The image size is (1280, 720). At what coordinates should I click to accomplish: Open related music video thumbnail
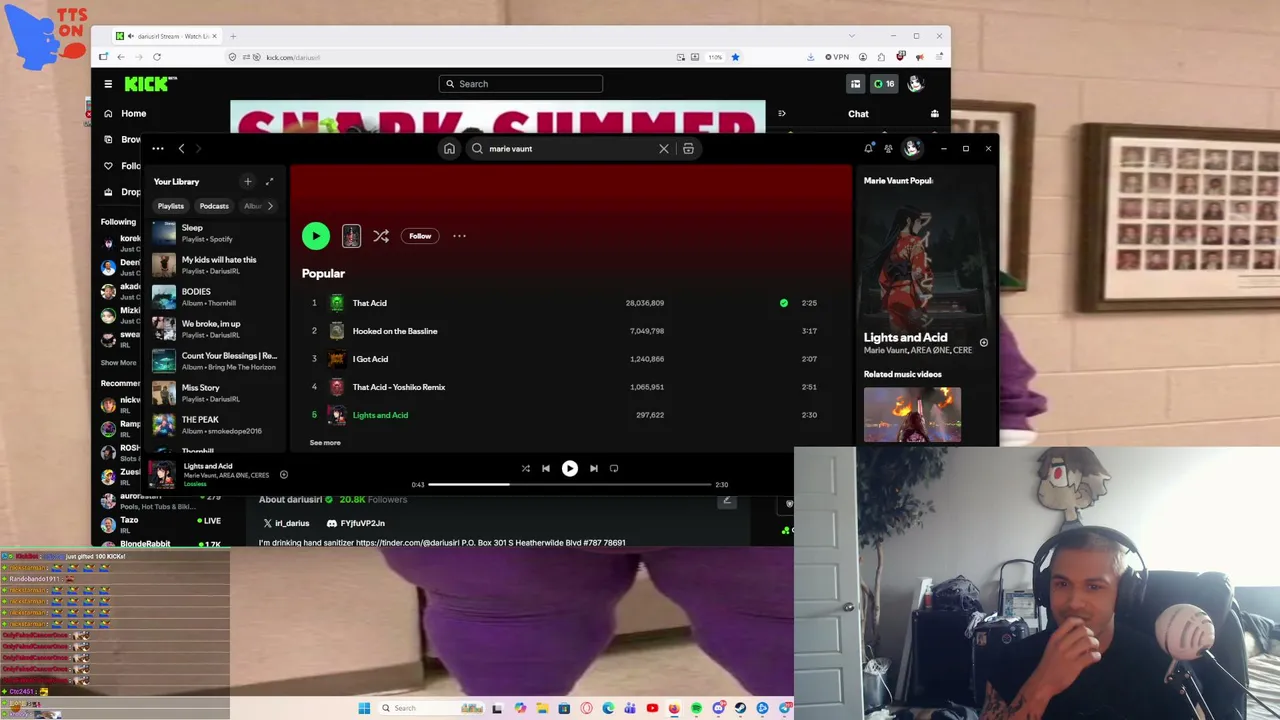(912, 415)
